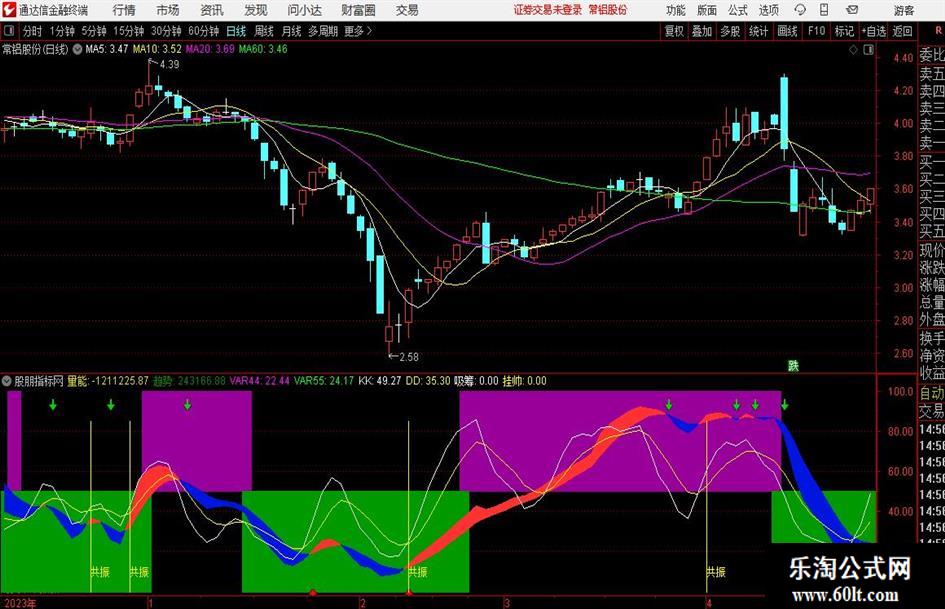Click the MA10: 3.52 indicator value
This screenshot has width=945, height=609.
click(x=157, y=49)
